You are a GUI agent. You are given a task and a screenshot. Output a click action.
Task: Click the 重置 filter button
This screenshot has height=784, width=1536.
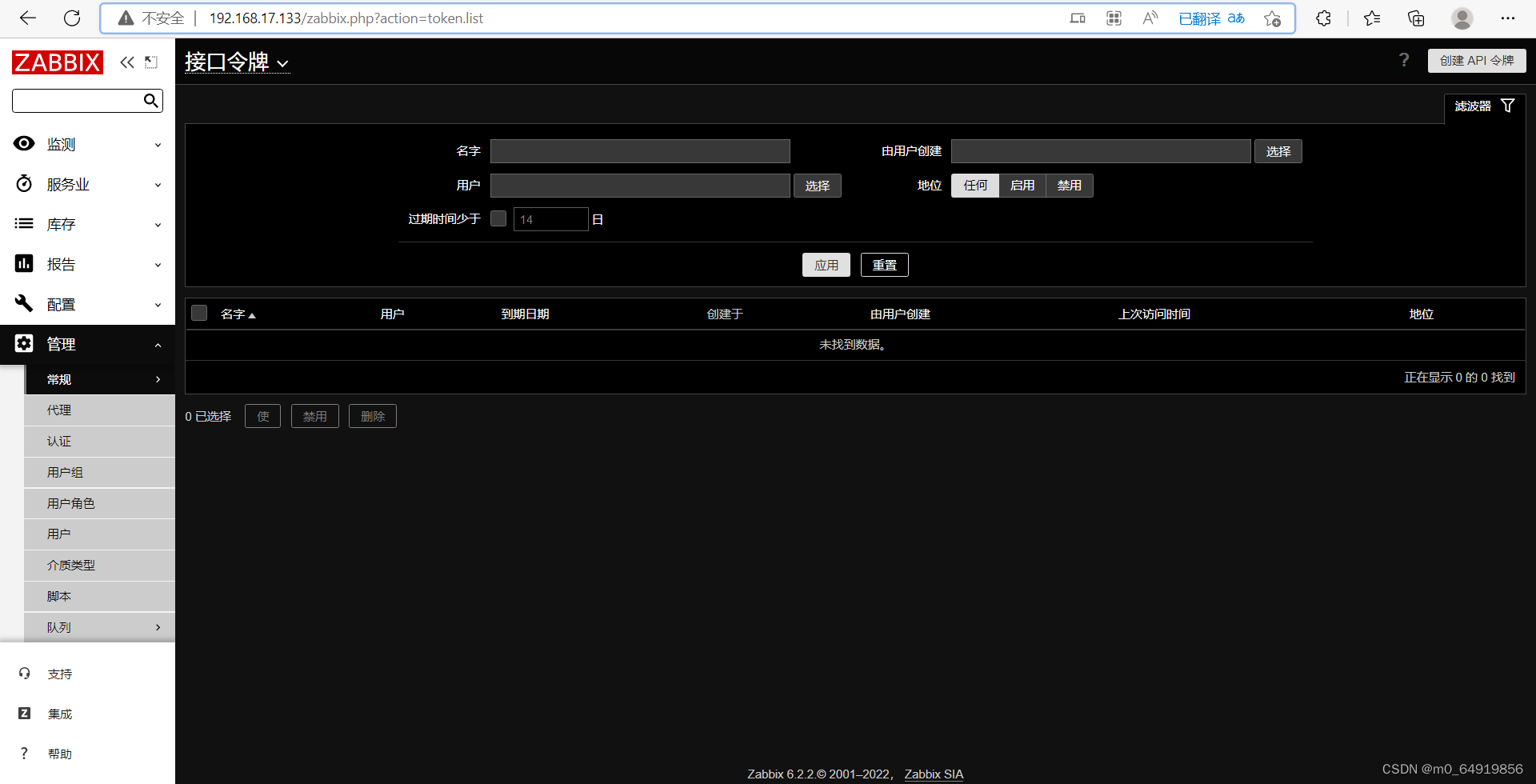[x=885, y=265]
